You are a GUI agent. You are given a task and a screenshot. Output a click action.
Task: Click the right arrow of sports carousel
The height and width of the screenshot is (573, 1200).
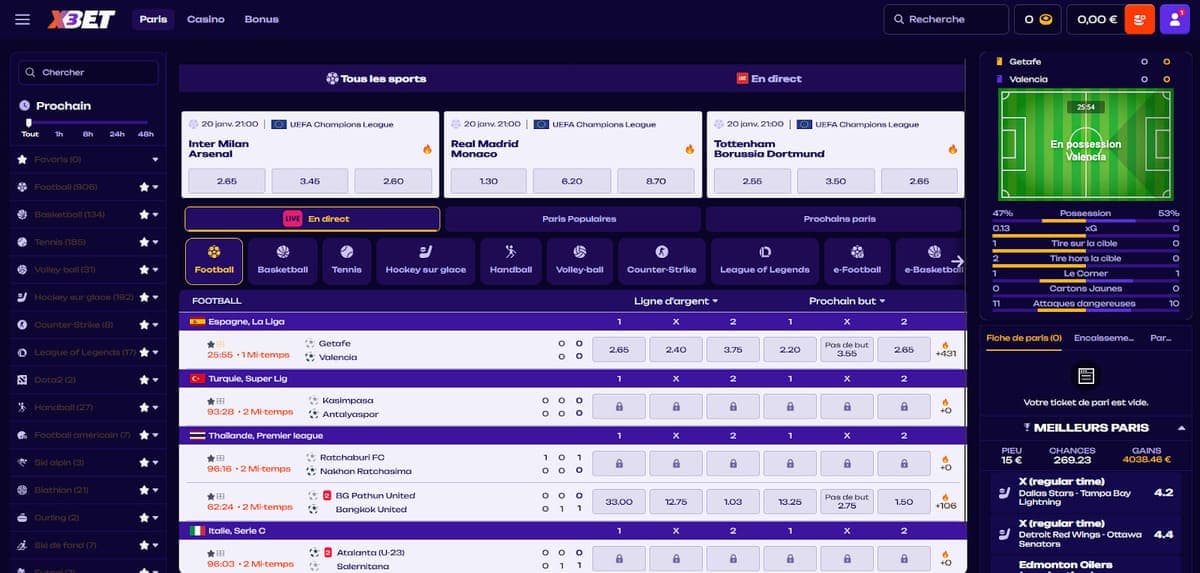click(956, 261)
